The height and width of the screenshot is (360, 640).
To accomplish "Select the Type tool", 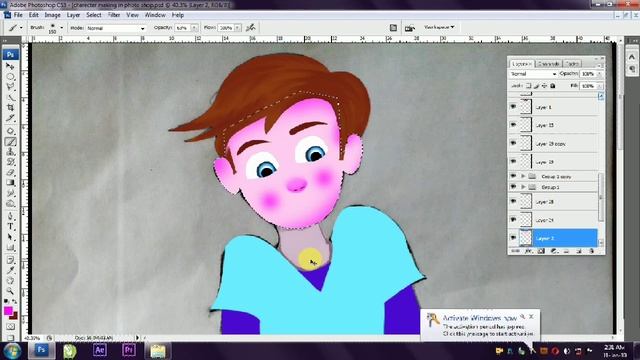I will [10, 227].
